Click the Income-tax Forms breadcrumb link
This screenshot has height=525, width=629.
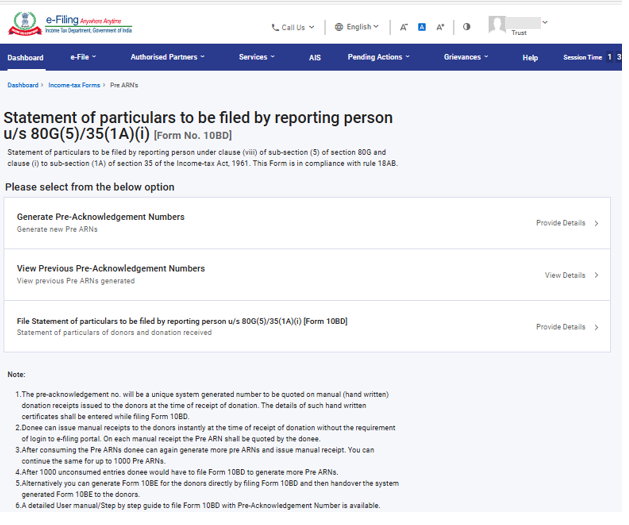pos(75,85)
